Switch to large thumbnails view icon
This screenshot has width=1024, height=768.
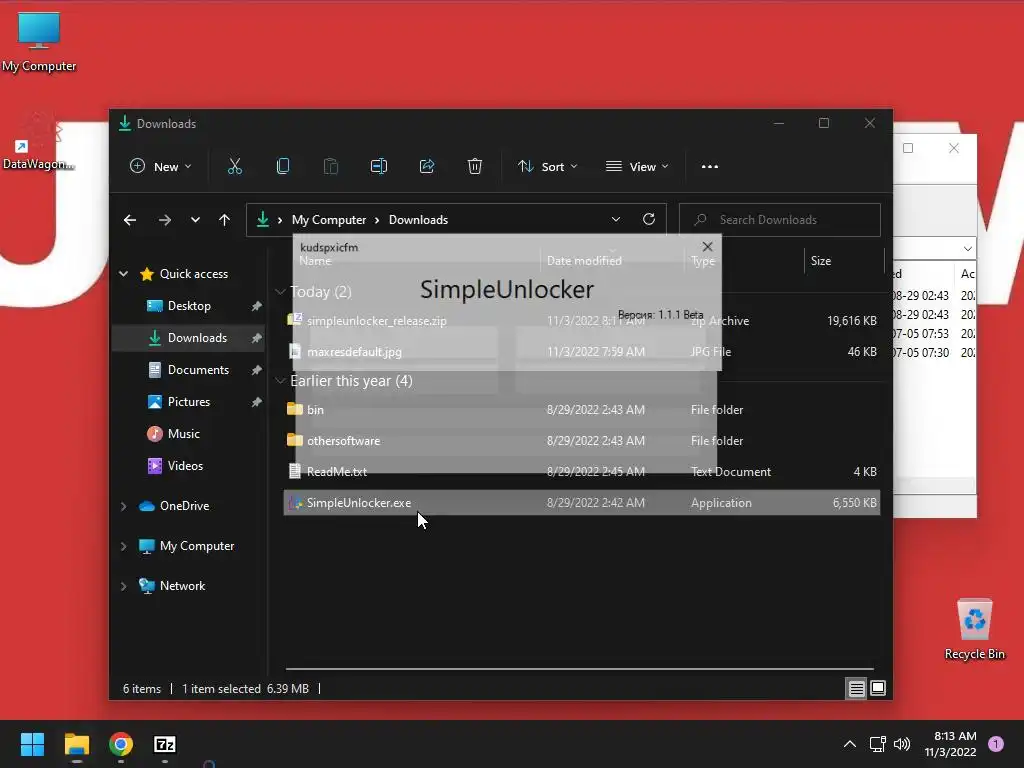878,688
